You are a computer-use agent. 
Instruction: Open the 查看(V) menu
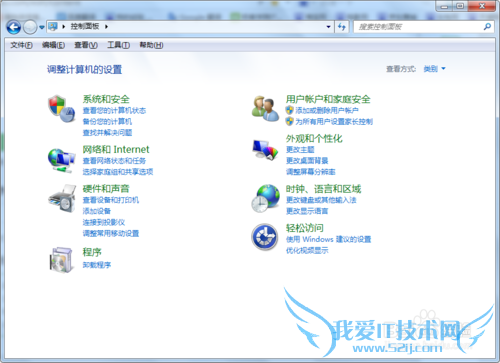[86, 45]
